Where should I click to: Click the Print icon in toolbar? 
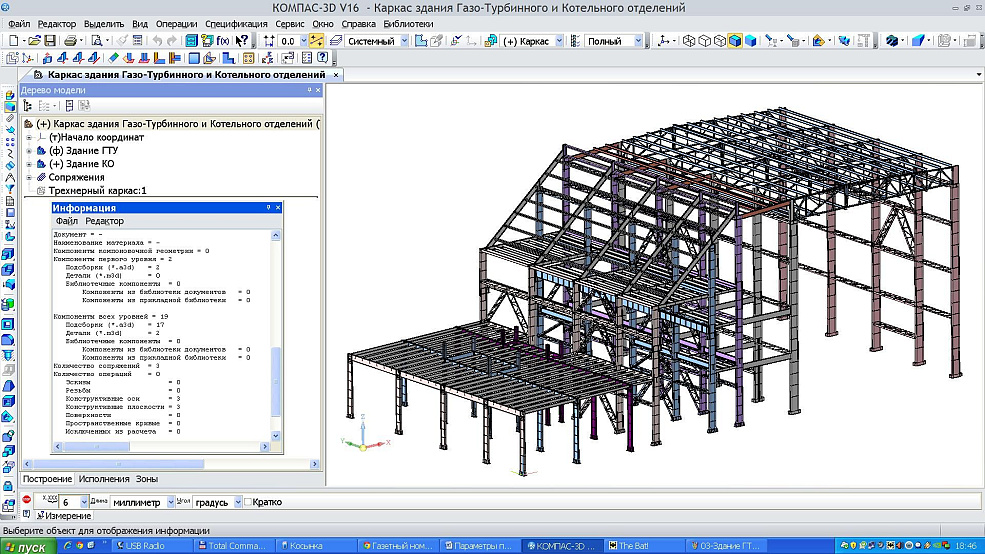[x=70, y=41]
